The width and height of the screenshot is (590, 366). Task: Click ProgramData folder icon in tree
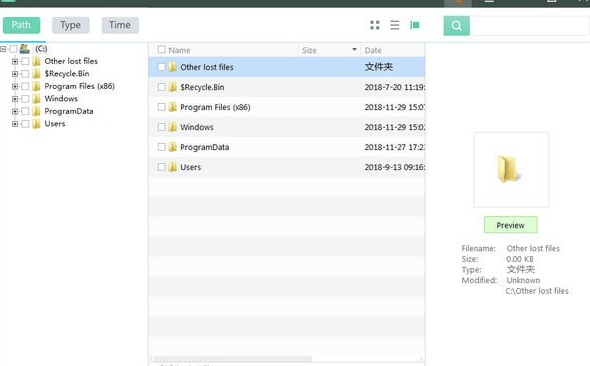36,111
